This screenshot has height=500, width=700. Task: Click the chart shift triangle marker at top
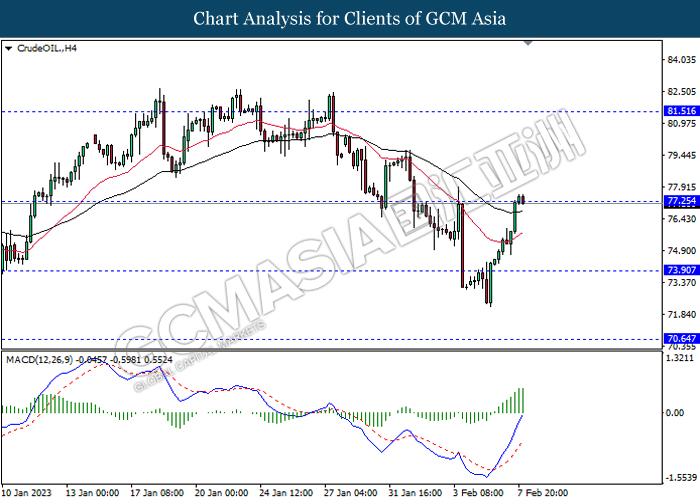tap(528, 43)
